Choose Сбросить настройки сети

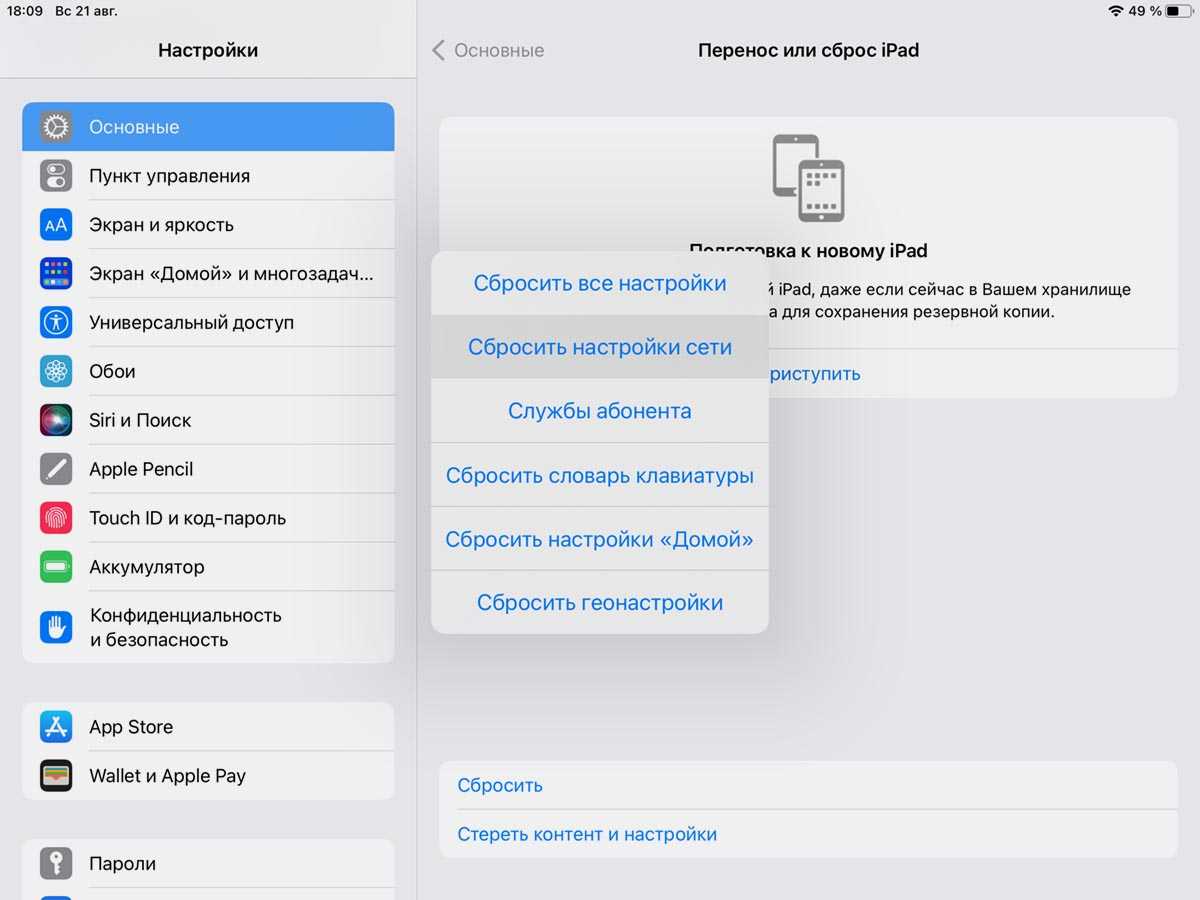point(600,347)
